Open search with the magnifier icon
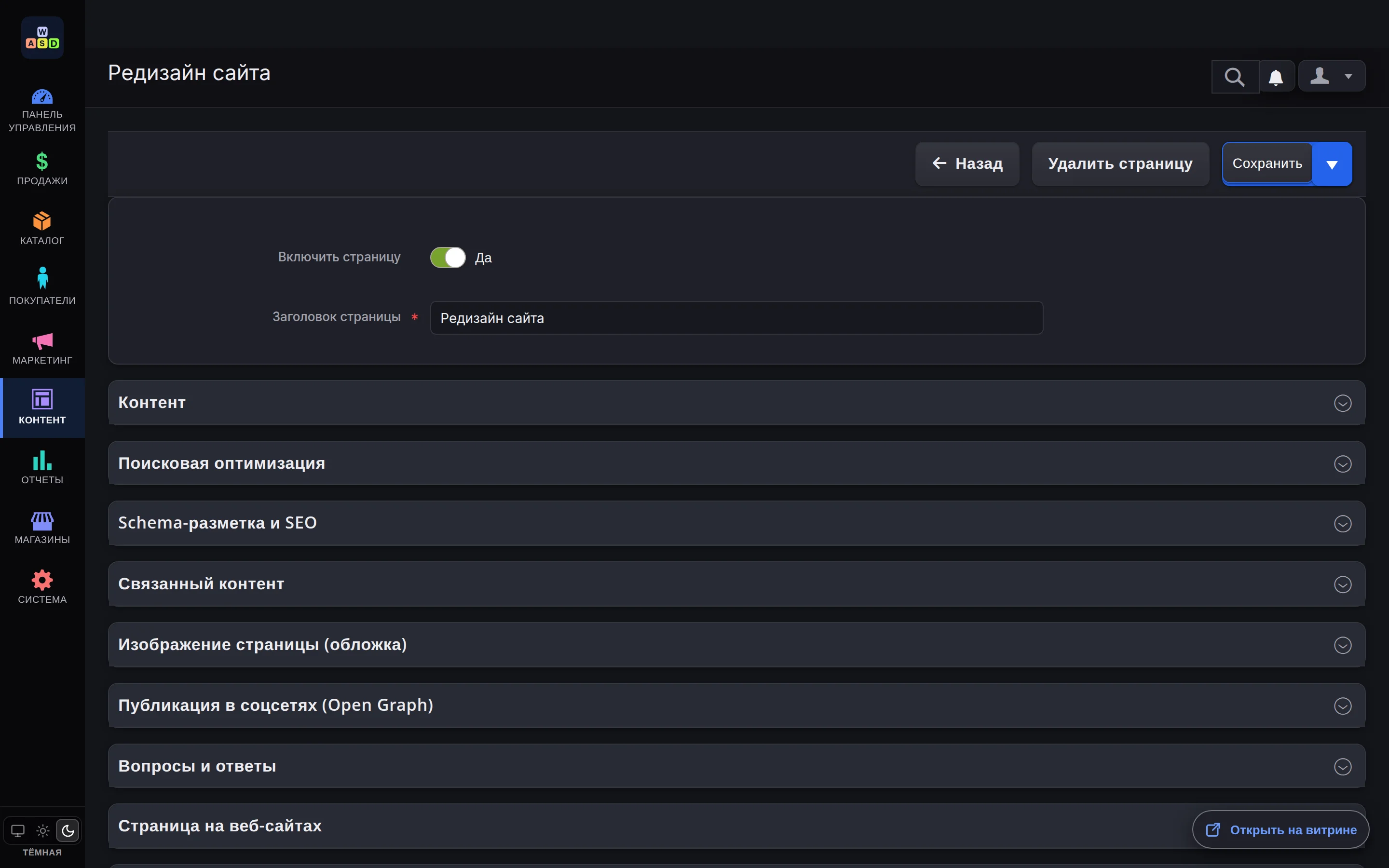The image size is (1389, 868). (x=1235, y=76)
